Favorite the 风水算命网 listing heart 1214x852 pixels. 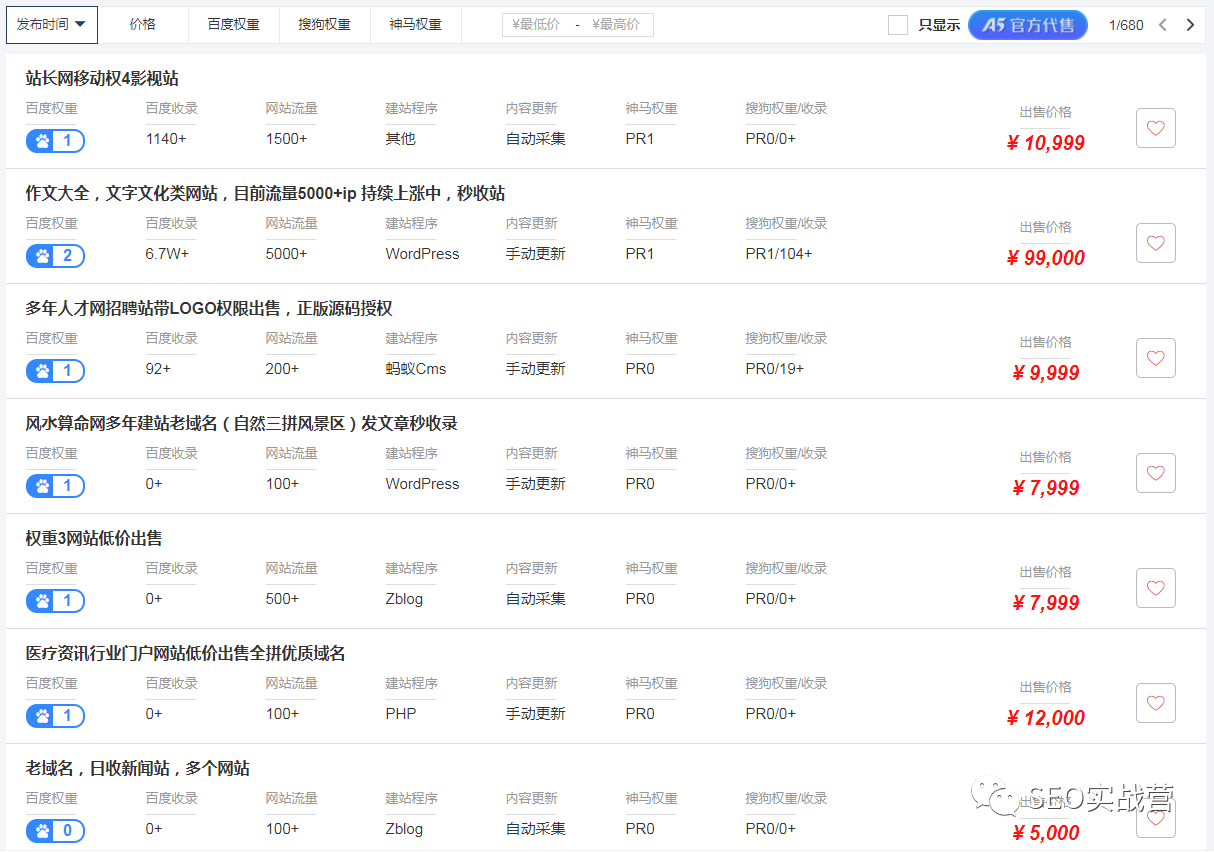pyautogui.click(x=1156, y=473)
